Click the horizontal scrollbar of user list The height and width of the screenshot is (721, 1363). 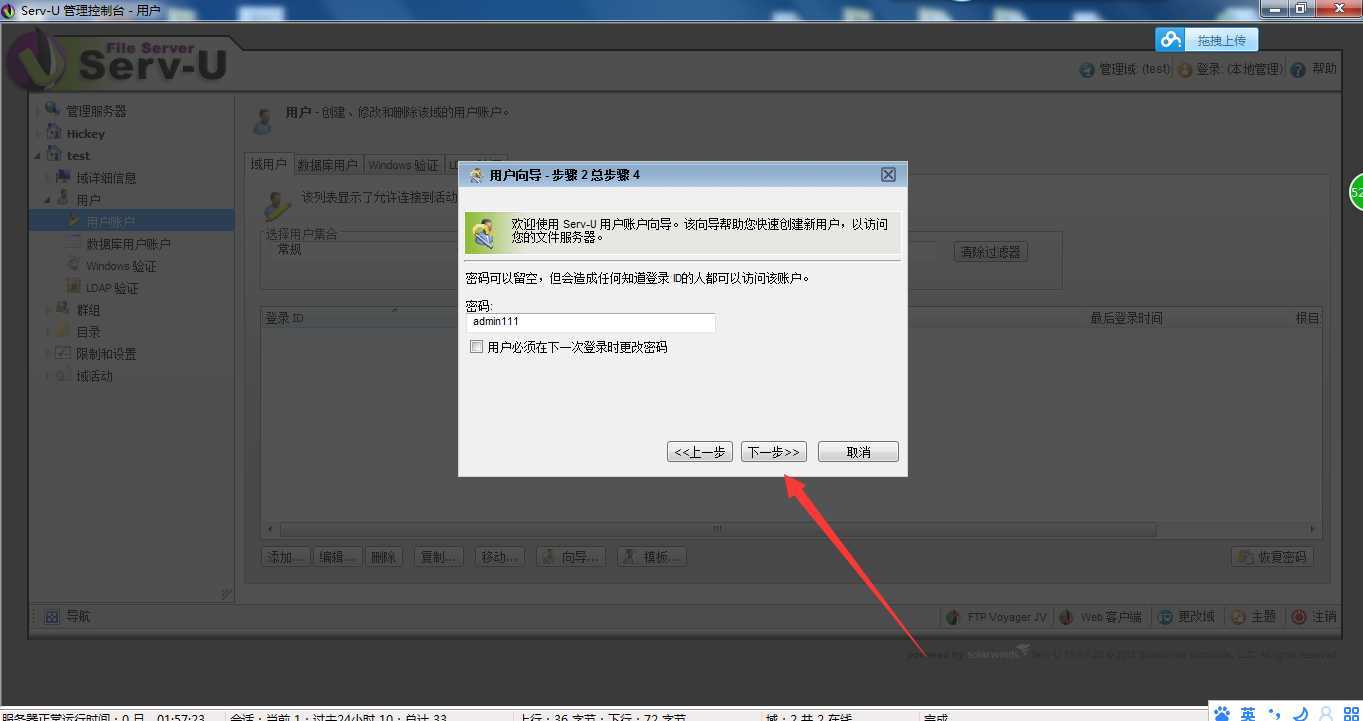pyautogui.click(x=717, y=529)
